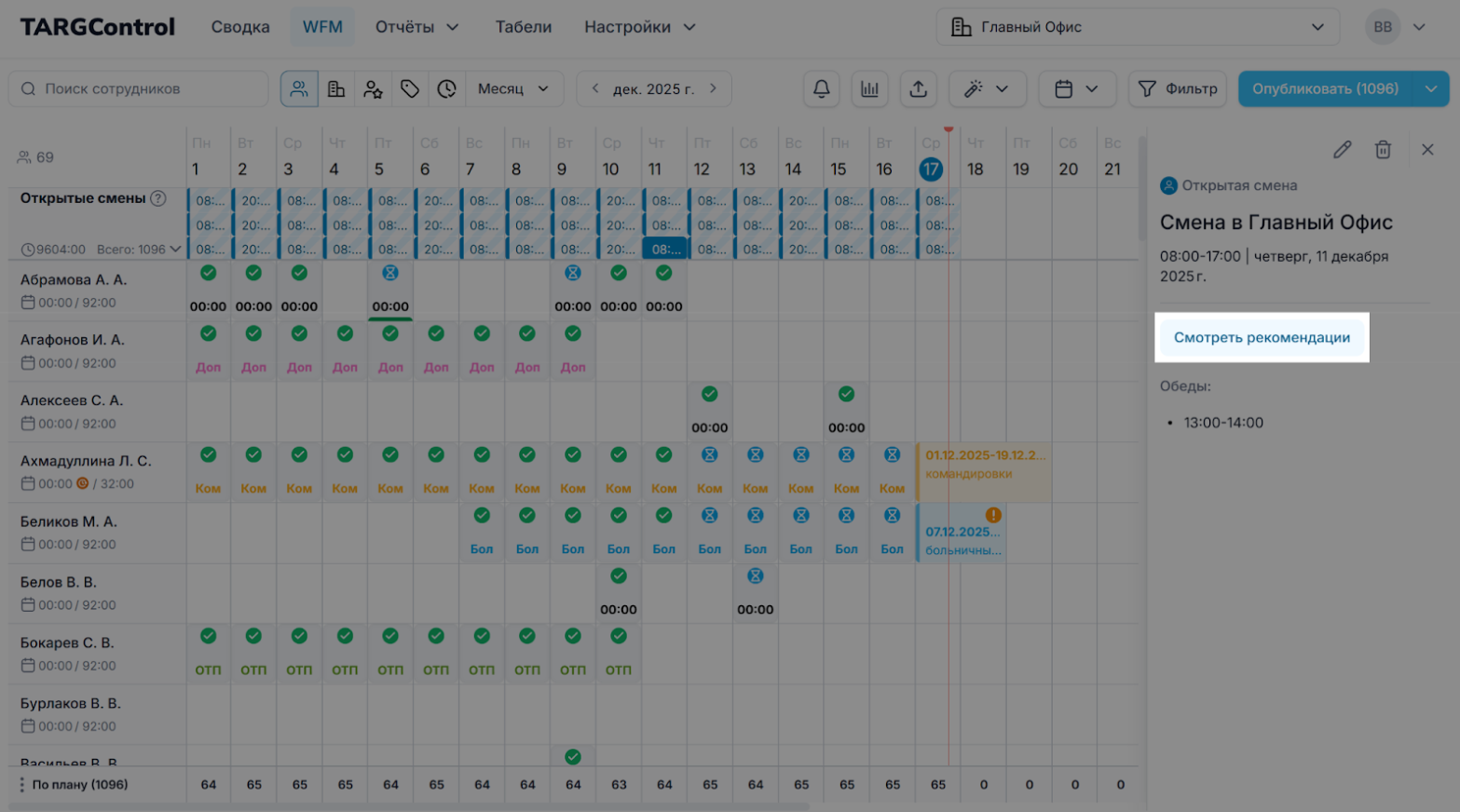The image size is (1460, 812).
Task: Open the «Отчёты» menu
Action: click(416, 27)
